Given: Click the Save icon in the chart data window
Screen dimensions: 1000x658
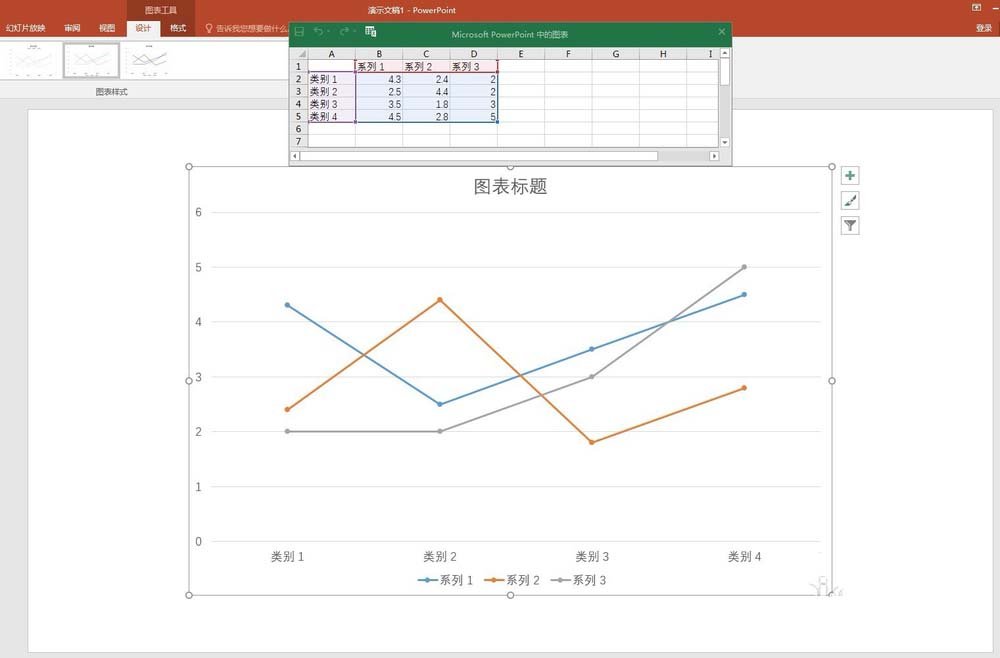Looking at the screenshot, I should click(299, 31).
